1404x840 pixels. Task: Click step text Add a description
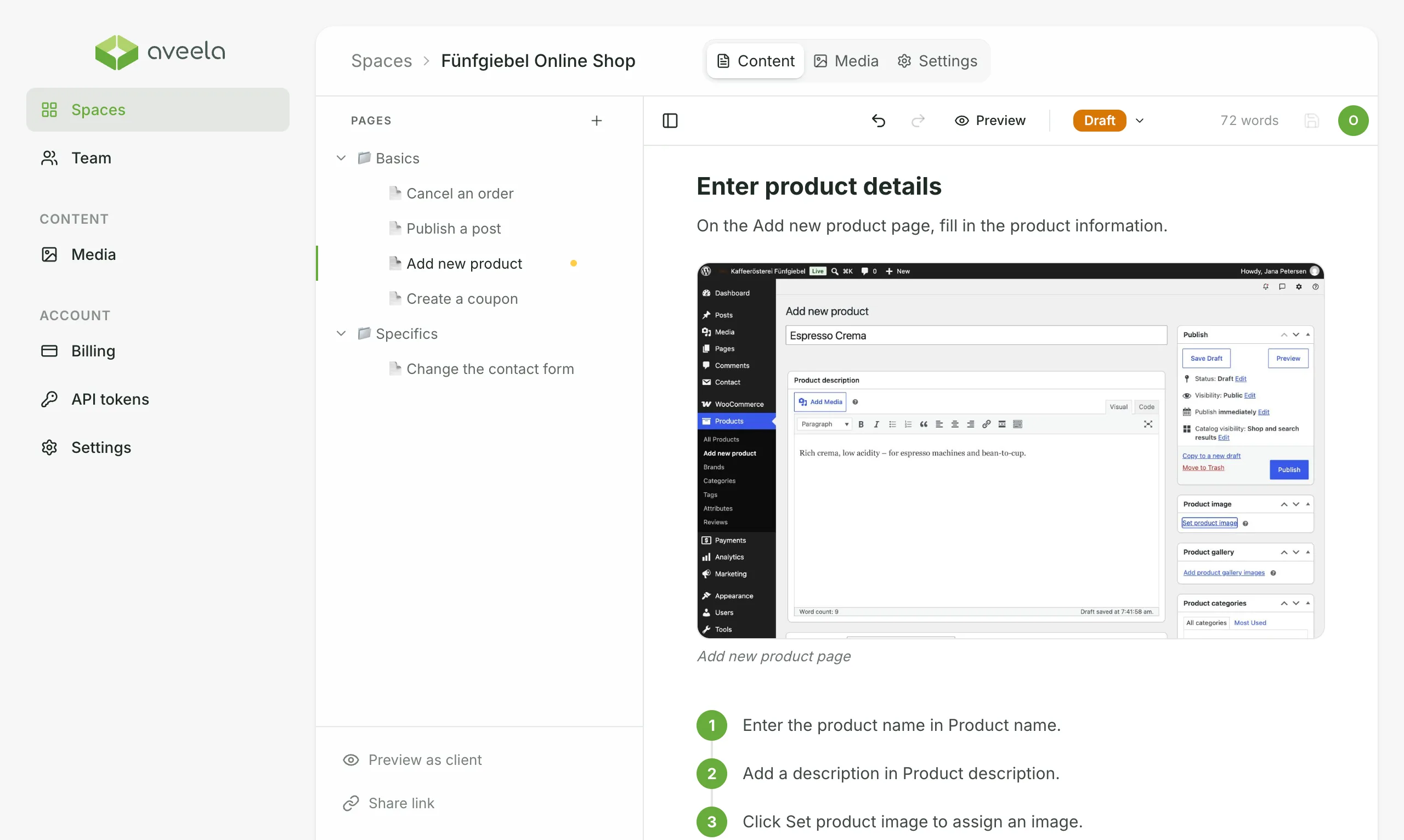coord(901,773)
